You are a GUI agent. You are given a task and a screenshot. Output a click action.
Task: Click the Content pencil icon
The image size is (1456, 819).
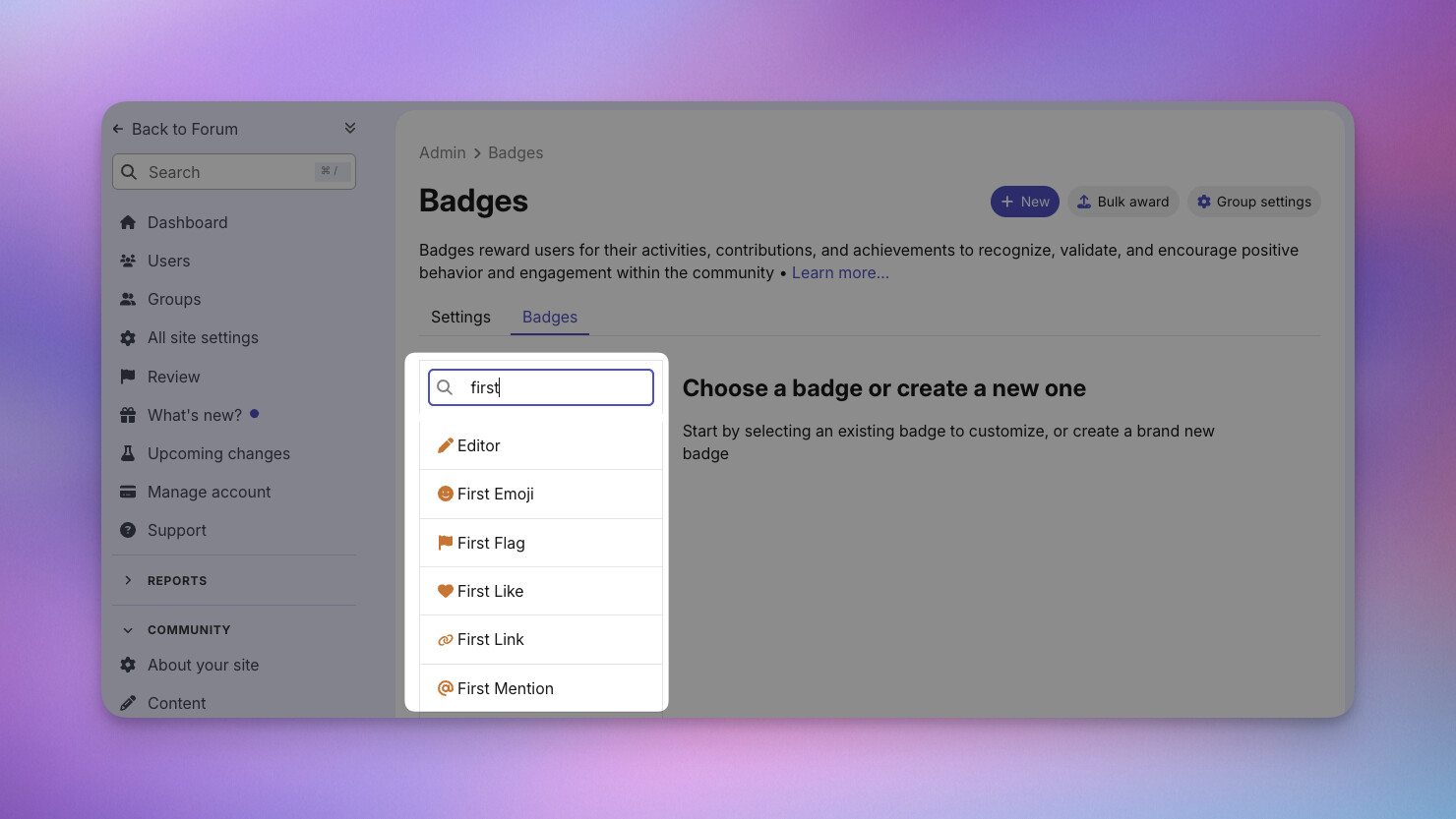tap(128, 703)
